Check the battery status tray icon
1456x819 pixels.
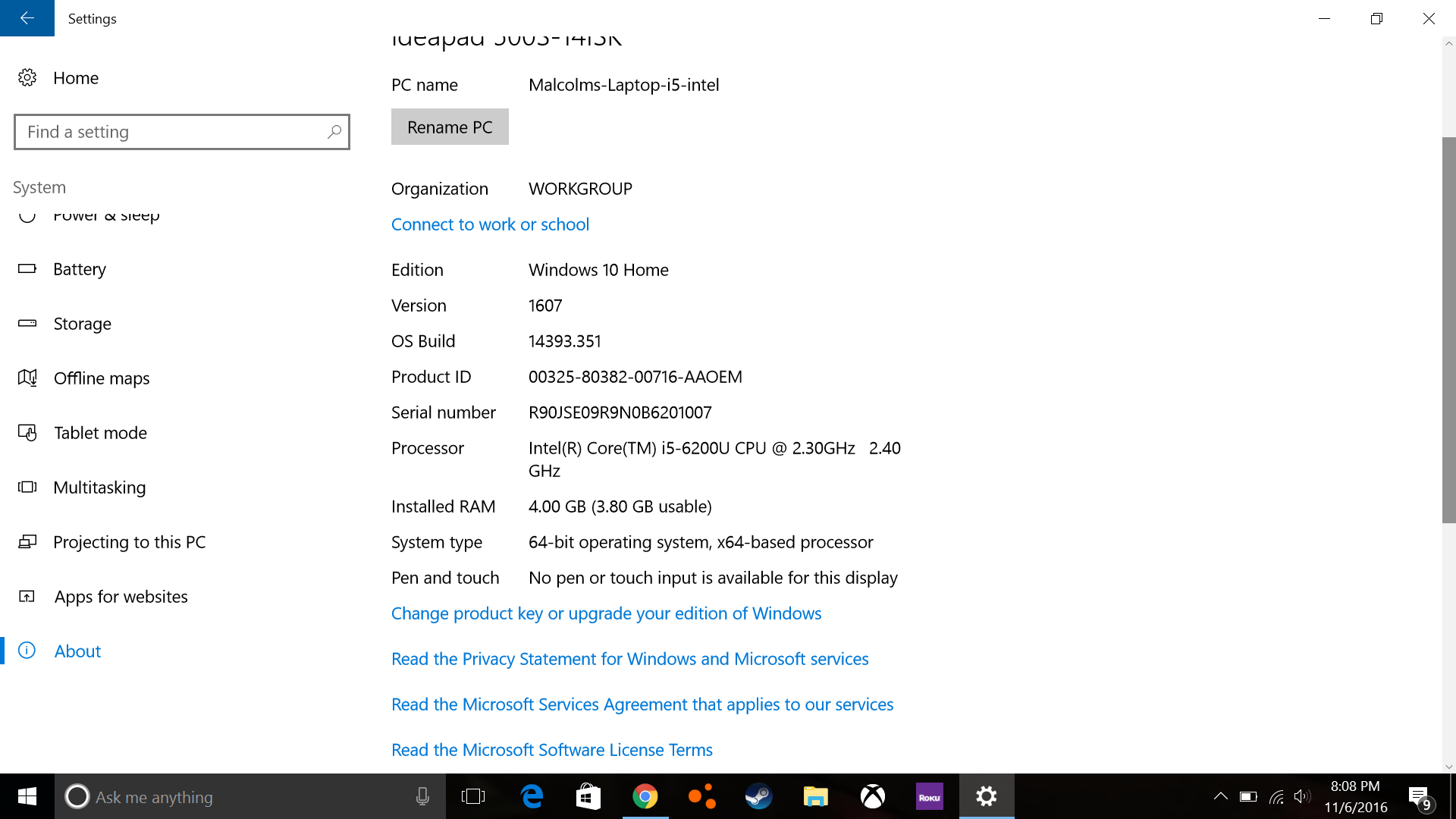point(1248,796)
